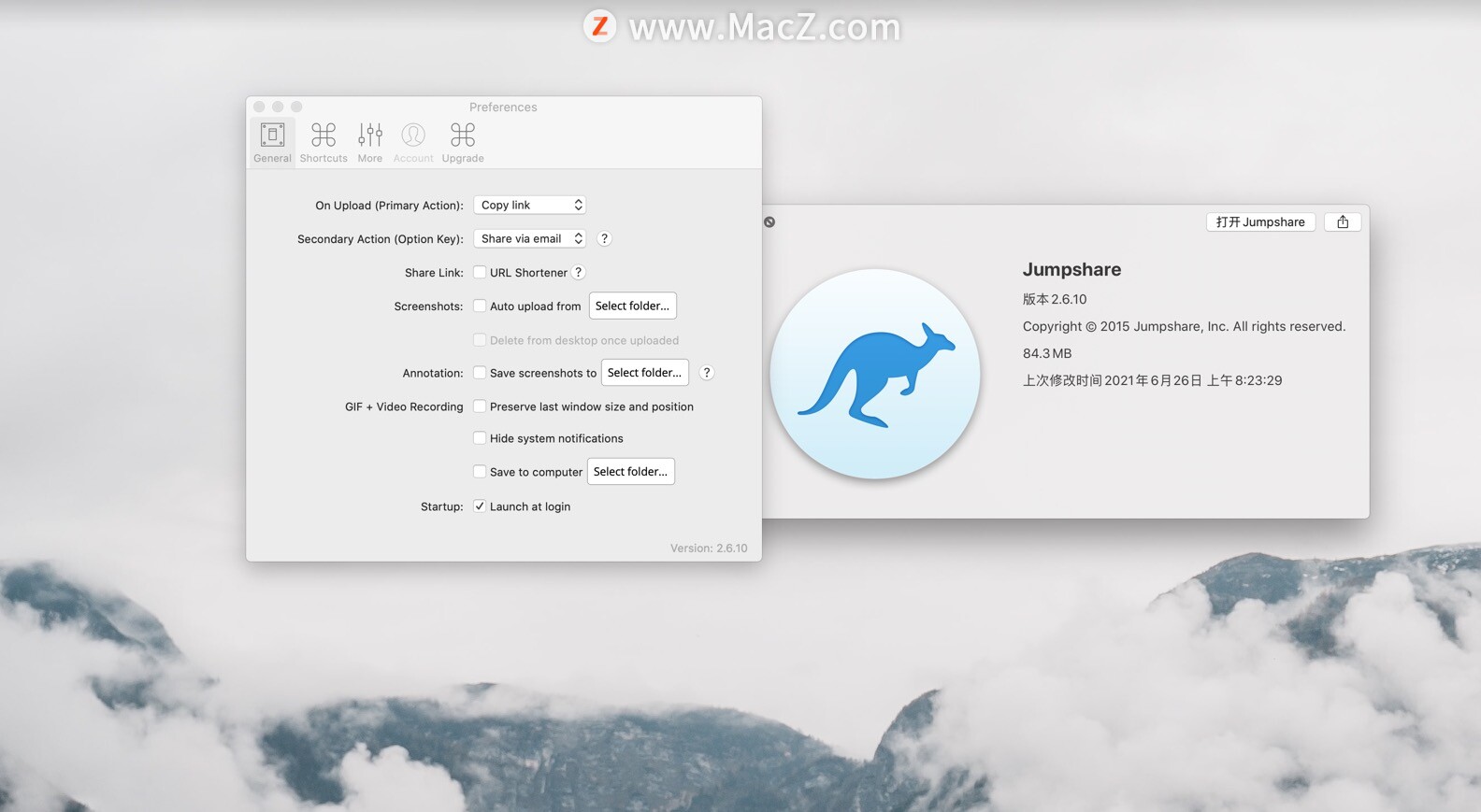Open the More preferences tab

(370, 142)
